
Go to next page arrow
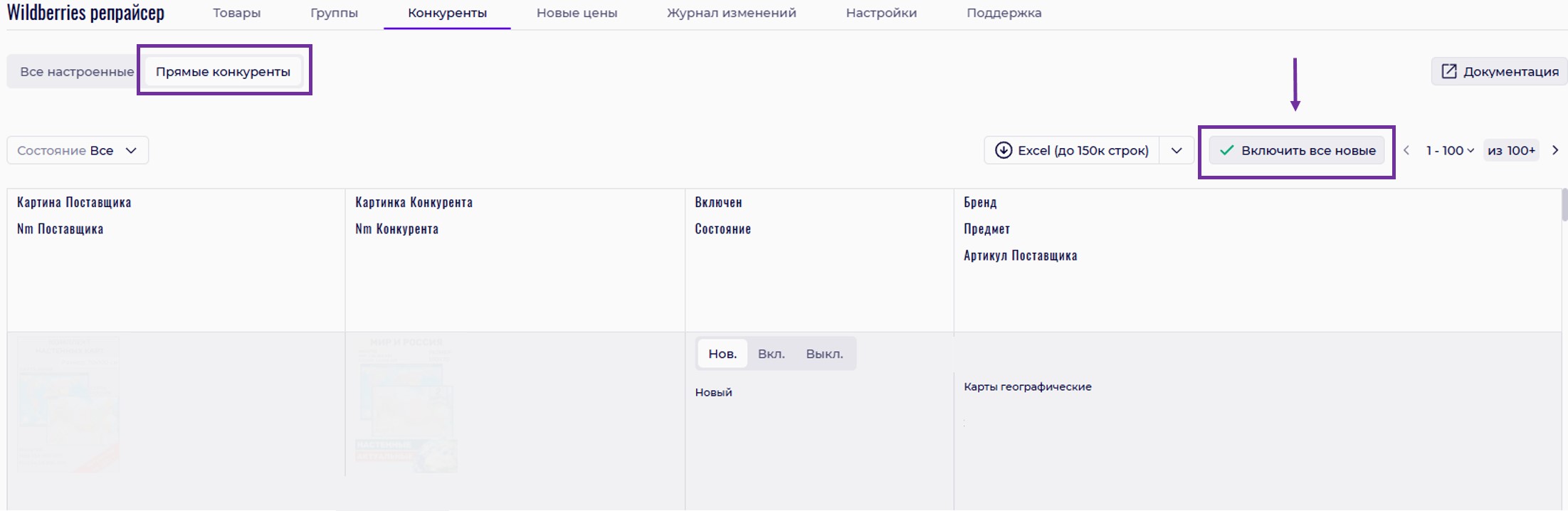(1555, 150)
